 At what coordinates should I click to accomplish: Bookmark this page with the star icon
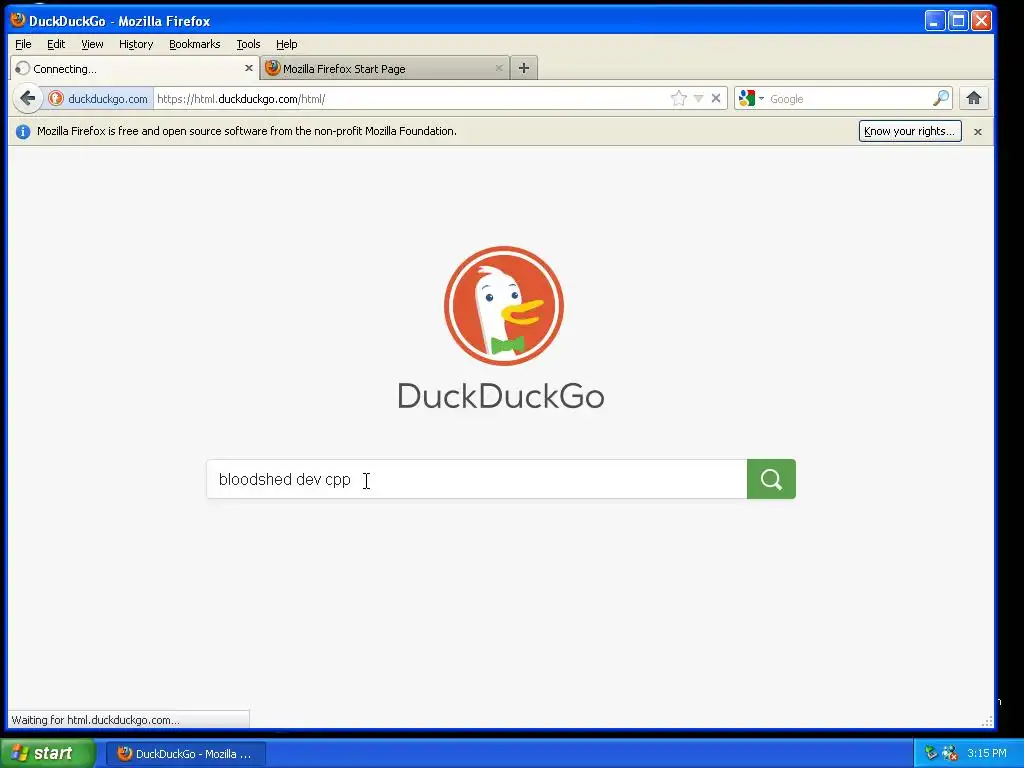(679, 99)
